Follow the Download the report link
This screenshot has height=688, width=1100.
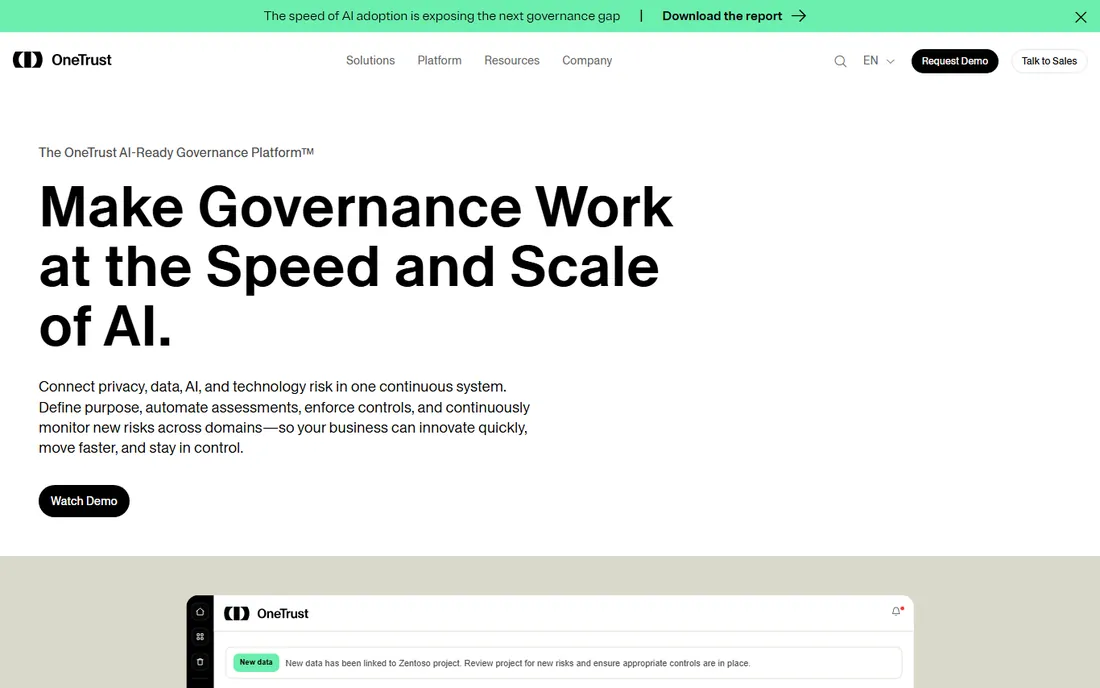[x=722, y=16]
